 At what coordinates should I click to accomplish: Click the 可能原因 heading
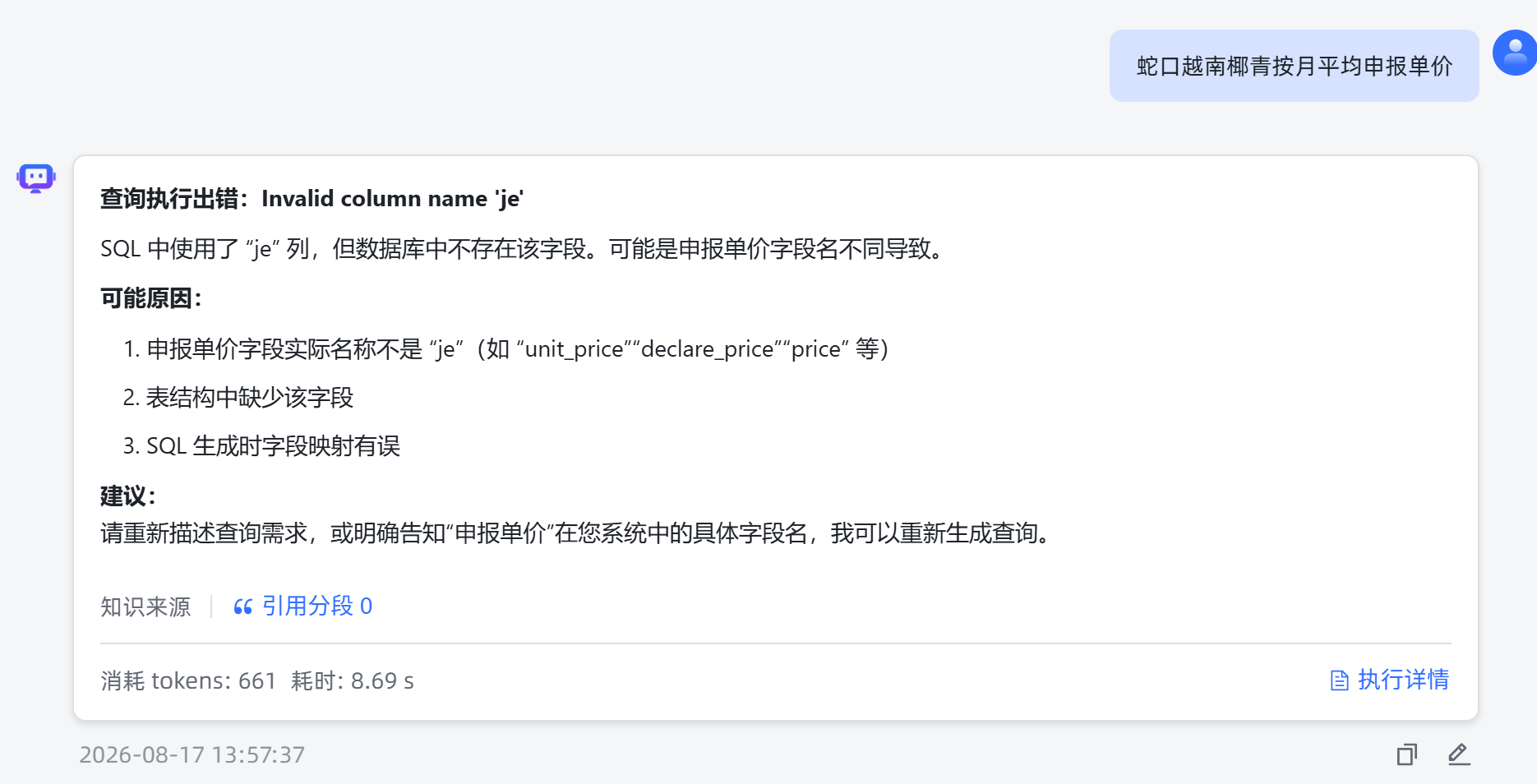pyautogui.click(x=151, y=297)
